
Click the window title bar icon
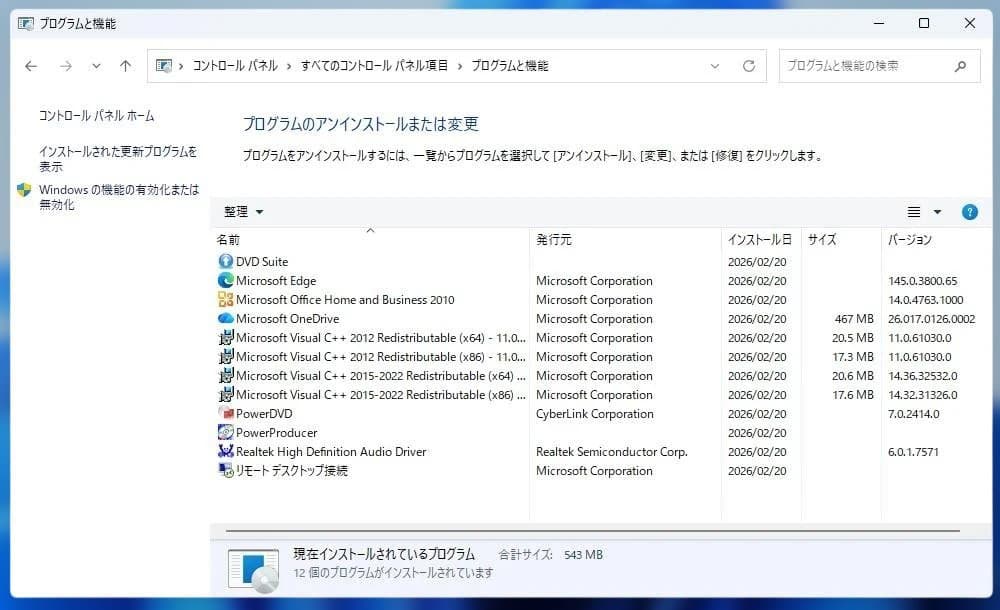tap(26, 24)
